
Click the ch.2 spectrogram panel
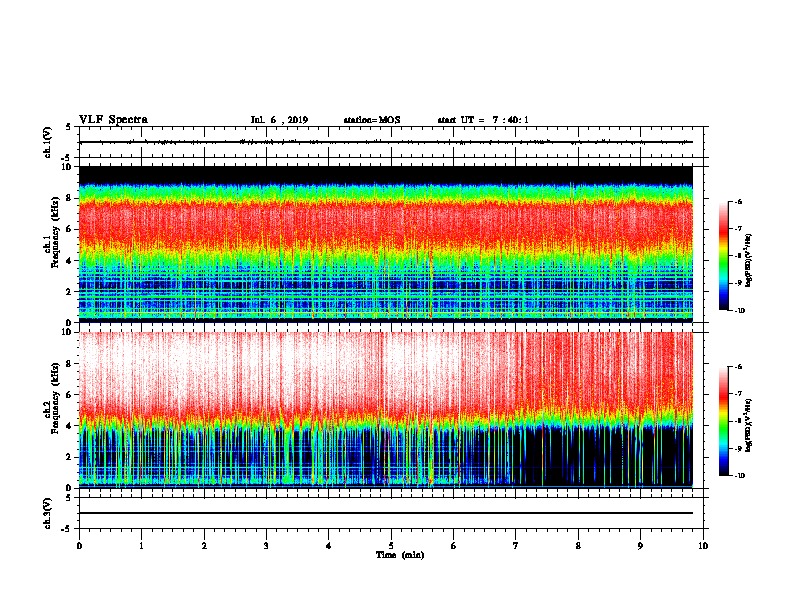tap(386, 410)
